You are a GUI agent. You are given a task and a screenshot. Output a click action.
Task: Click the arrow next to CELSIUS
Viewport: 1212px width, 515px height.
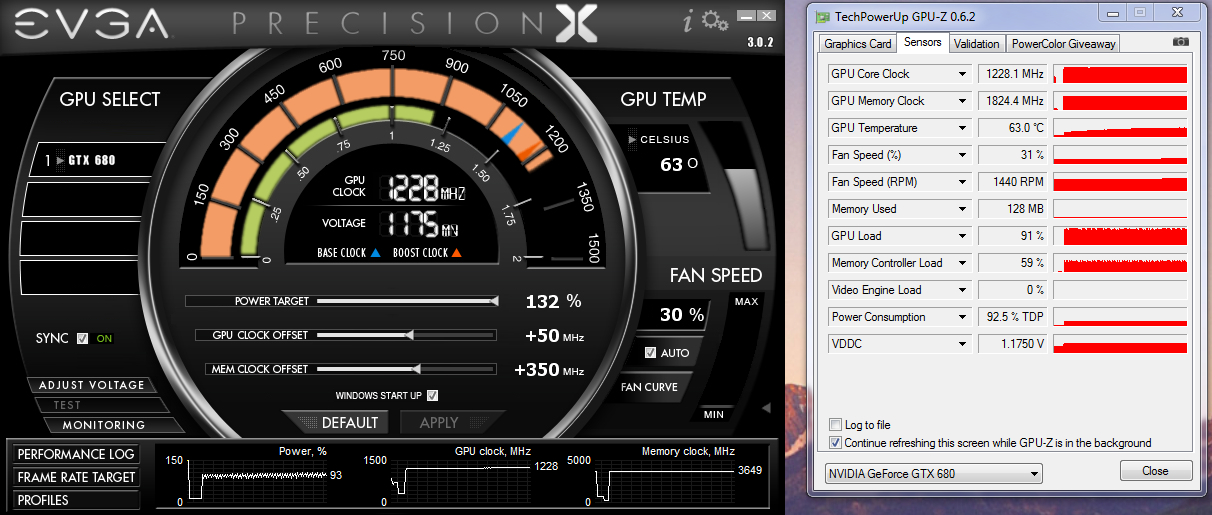click(x=632, y=139)
